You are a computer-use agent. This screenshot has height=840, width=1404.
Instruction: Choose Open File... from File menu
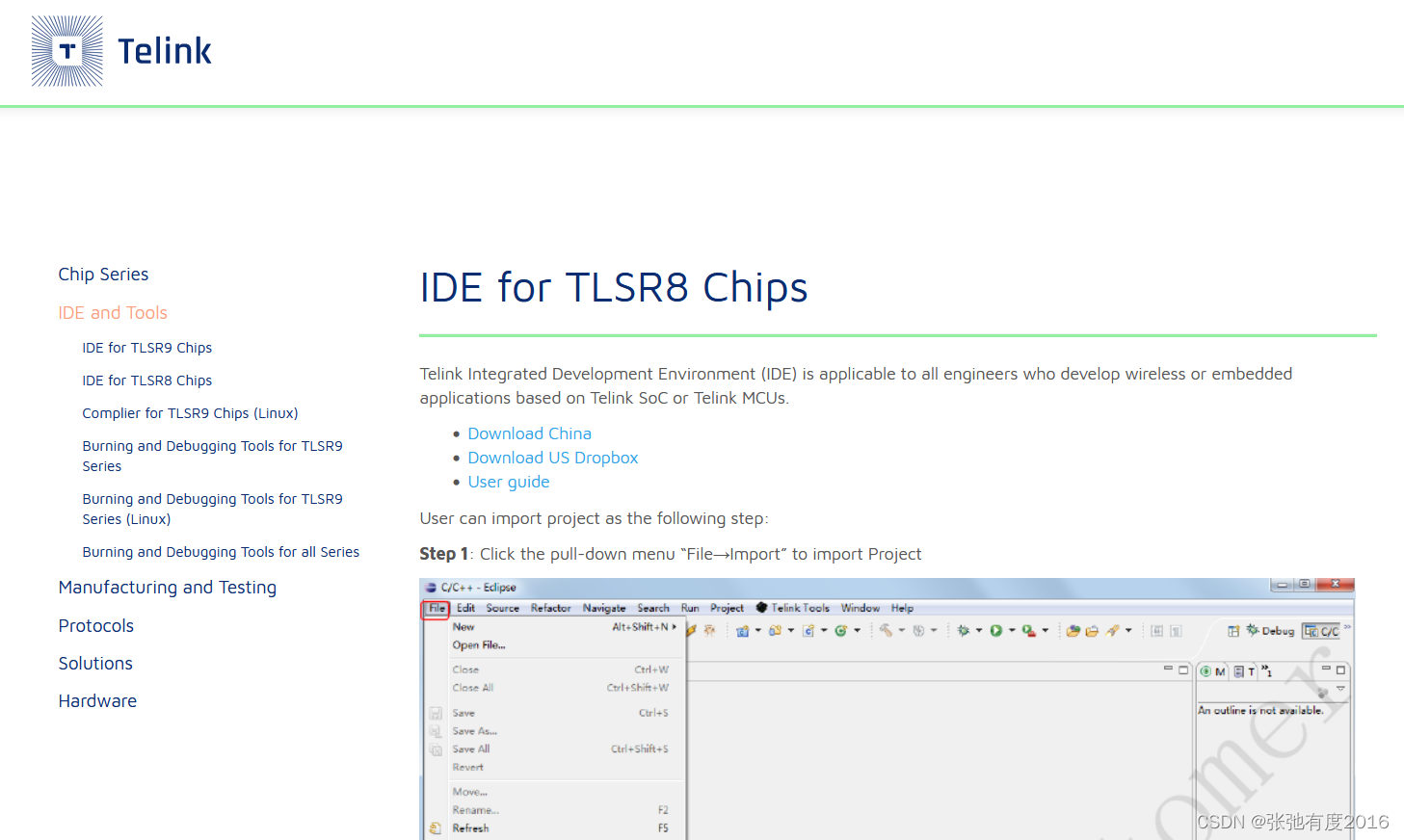(x=555, y=645)
